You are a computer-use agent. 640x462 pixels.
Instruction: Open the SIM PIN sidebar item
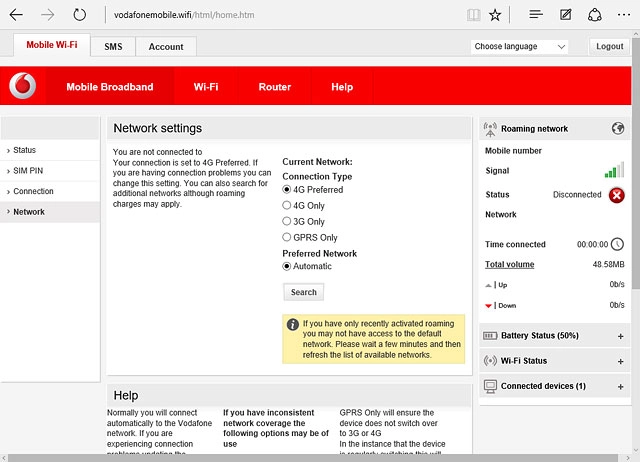(28, 171)
